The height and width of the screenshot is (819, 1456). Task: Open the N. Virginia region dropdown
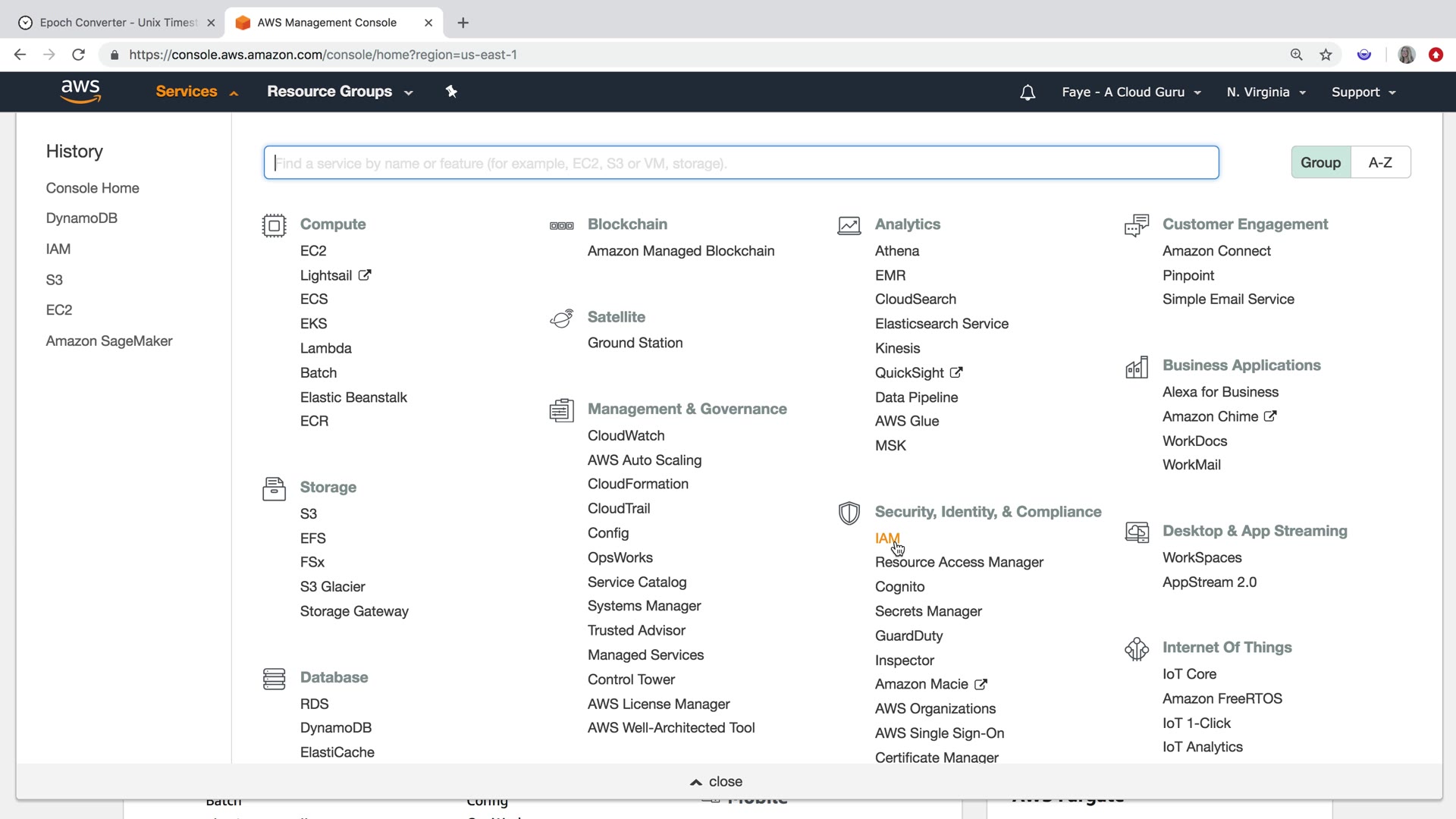pyautogui.click(x=1266, y=93)
